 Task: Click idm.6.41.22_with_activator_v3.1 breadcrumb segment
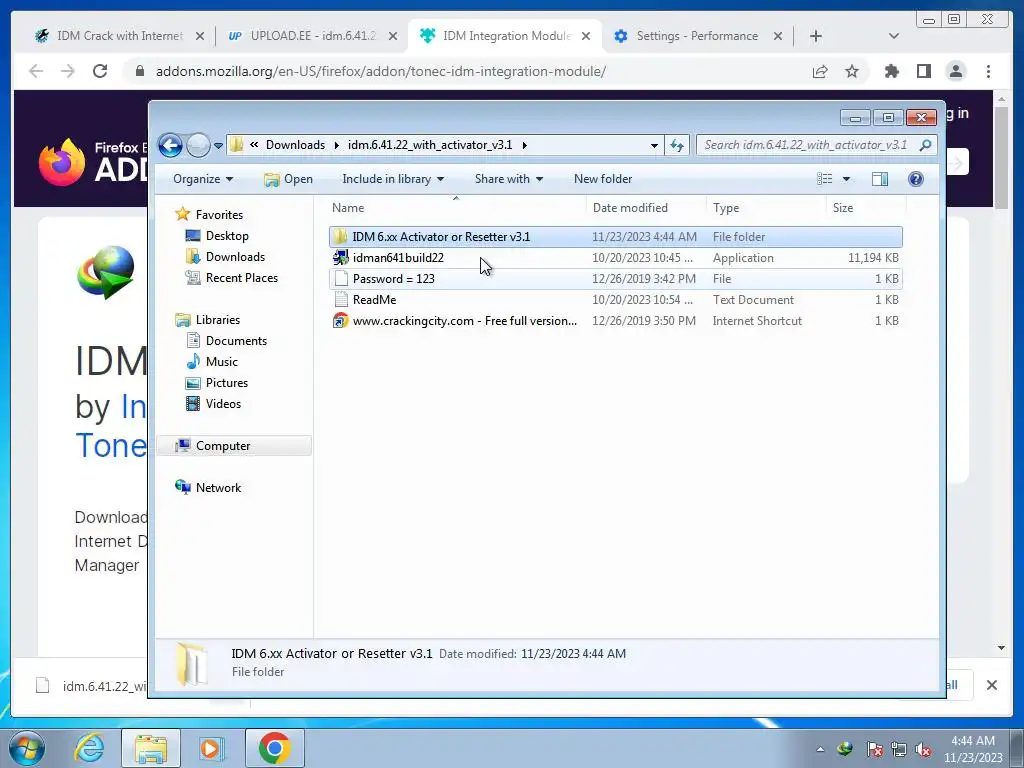(x=430, y=145)
